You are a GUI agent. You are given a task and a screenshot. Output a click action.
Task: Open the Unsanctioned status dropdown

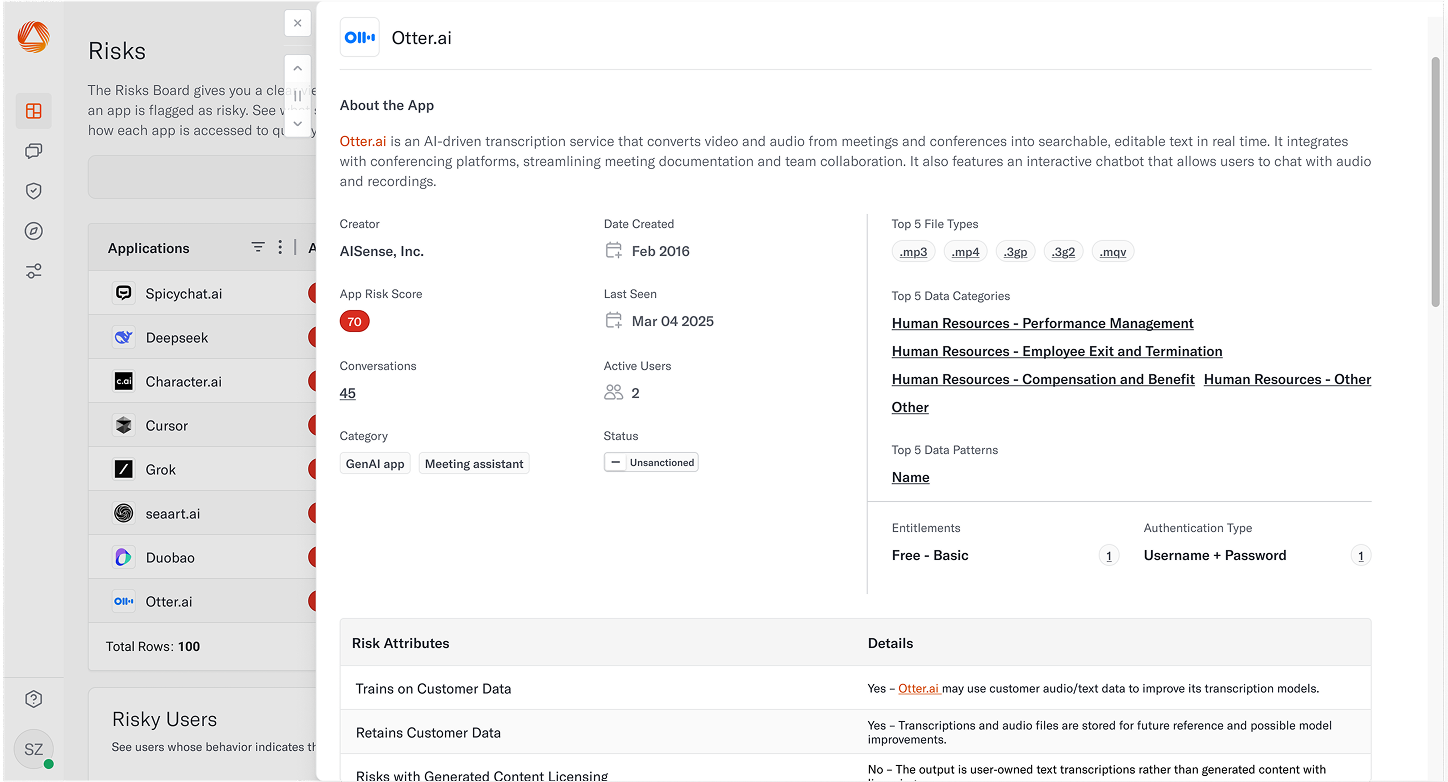tap(651, 462)
